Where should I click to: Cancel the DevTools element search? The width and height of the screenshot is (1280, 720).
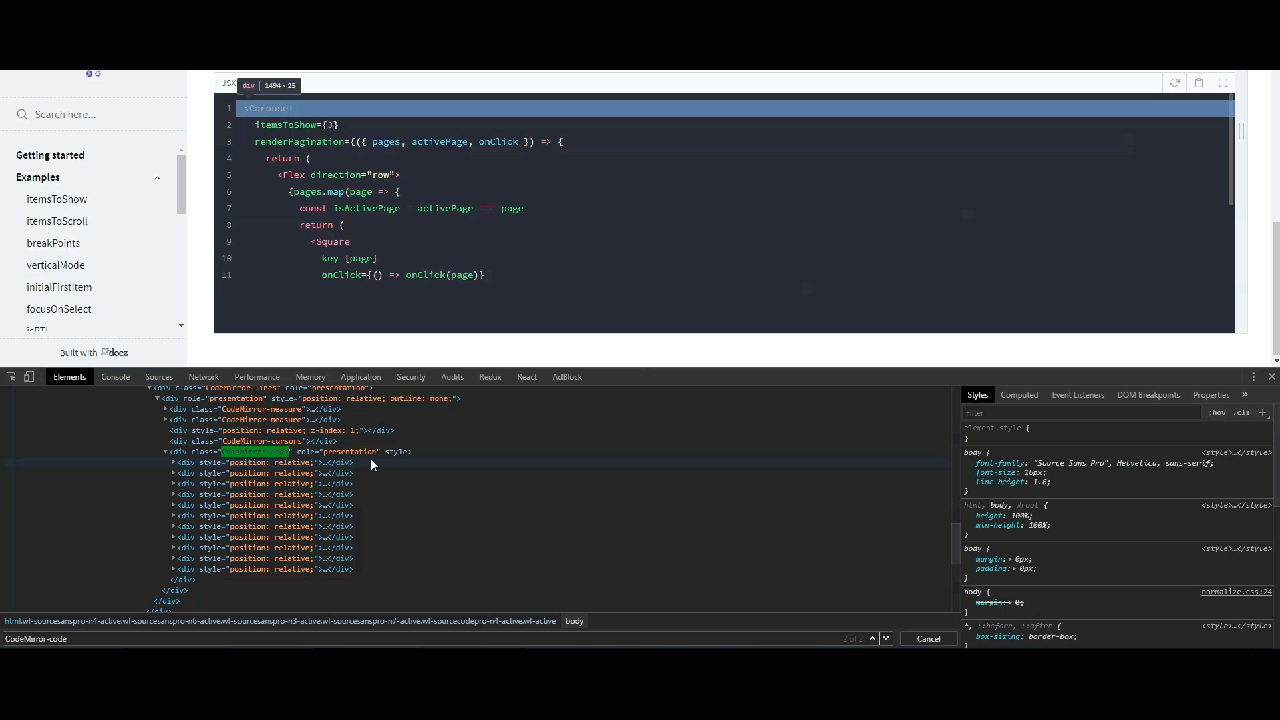coord(929,638)
